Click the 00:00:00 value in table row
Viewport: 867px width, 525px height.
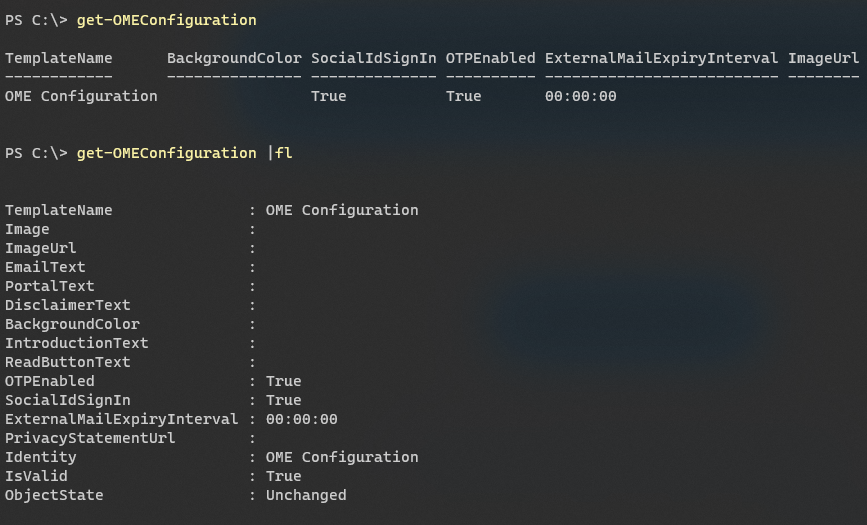581,96
